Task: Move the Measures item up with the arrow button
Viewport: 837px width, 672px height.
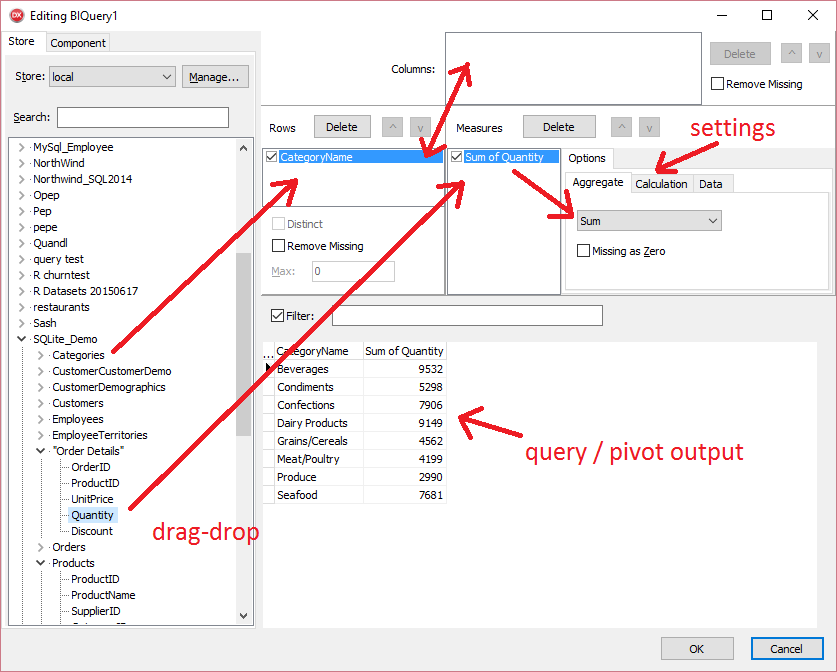Action: (621, 127)
